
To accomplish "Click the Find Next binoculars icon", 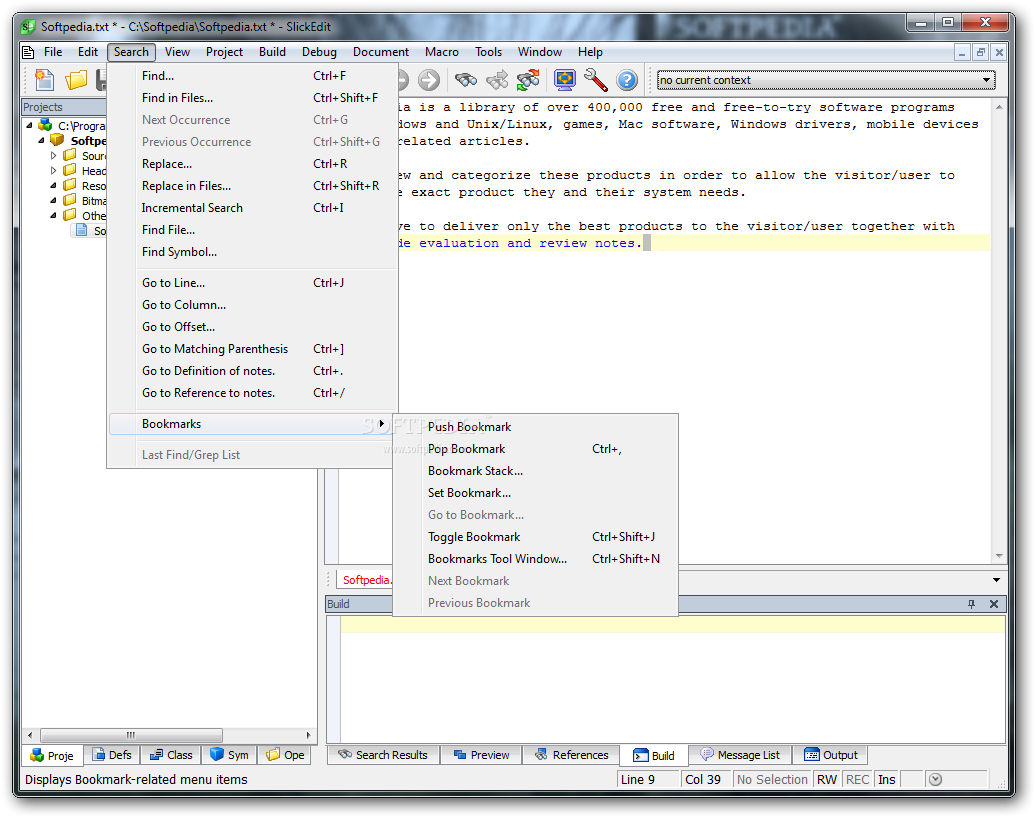I will click(498, 80).
